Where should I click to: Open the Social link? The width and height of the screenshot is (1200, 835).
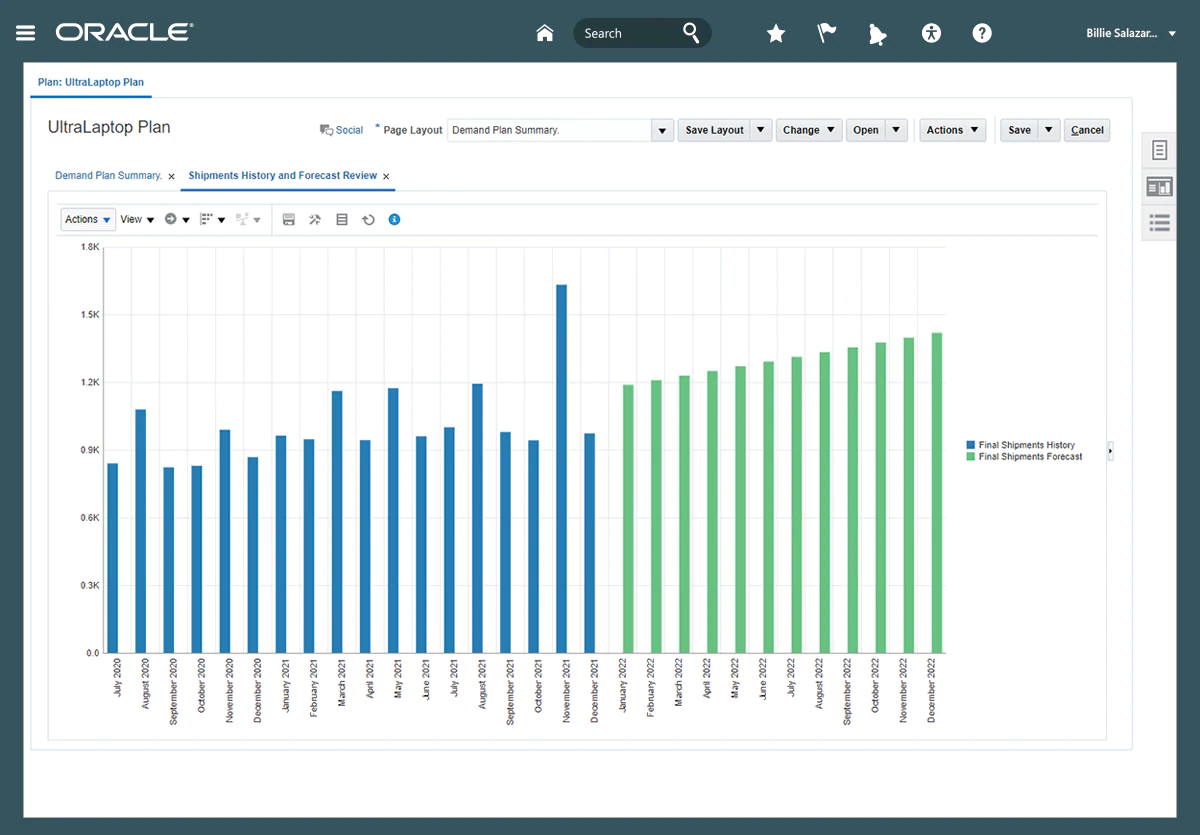coord(342,130)
